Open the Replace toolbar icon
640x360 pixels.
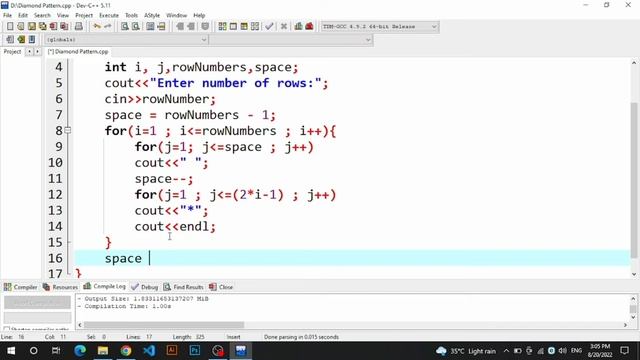click(x=136, y=27)
